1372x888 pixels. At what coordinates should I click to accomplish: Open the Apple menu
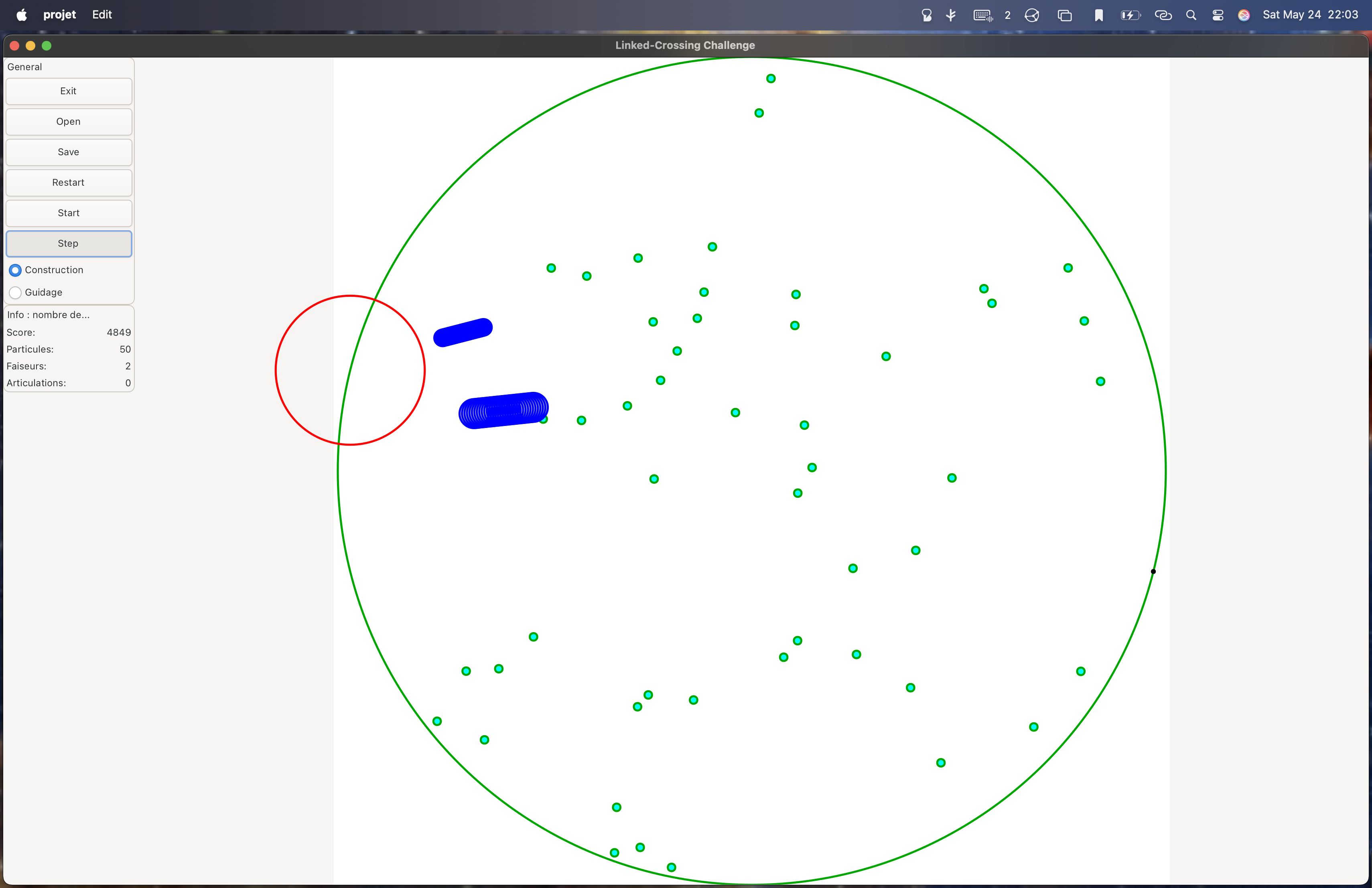click(21, 14)
